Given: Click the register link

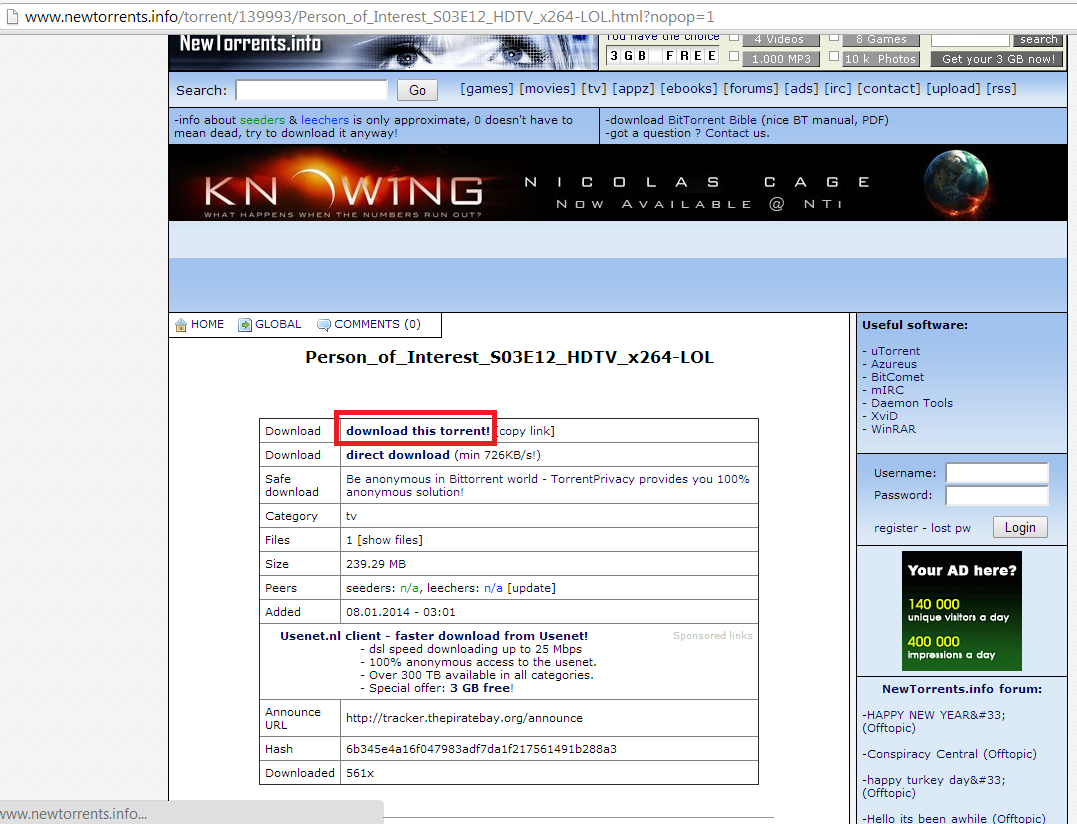Looking at the screenshot, I should point(896,528).
